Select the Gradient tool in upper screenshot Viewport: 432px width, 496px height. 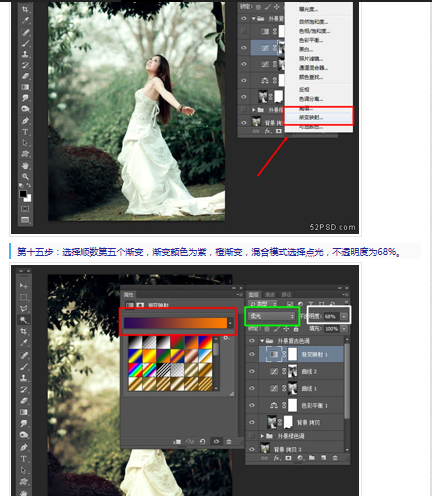[x=25, y=87]
